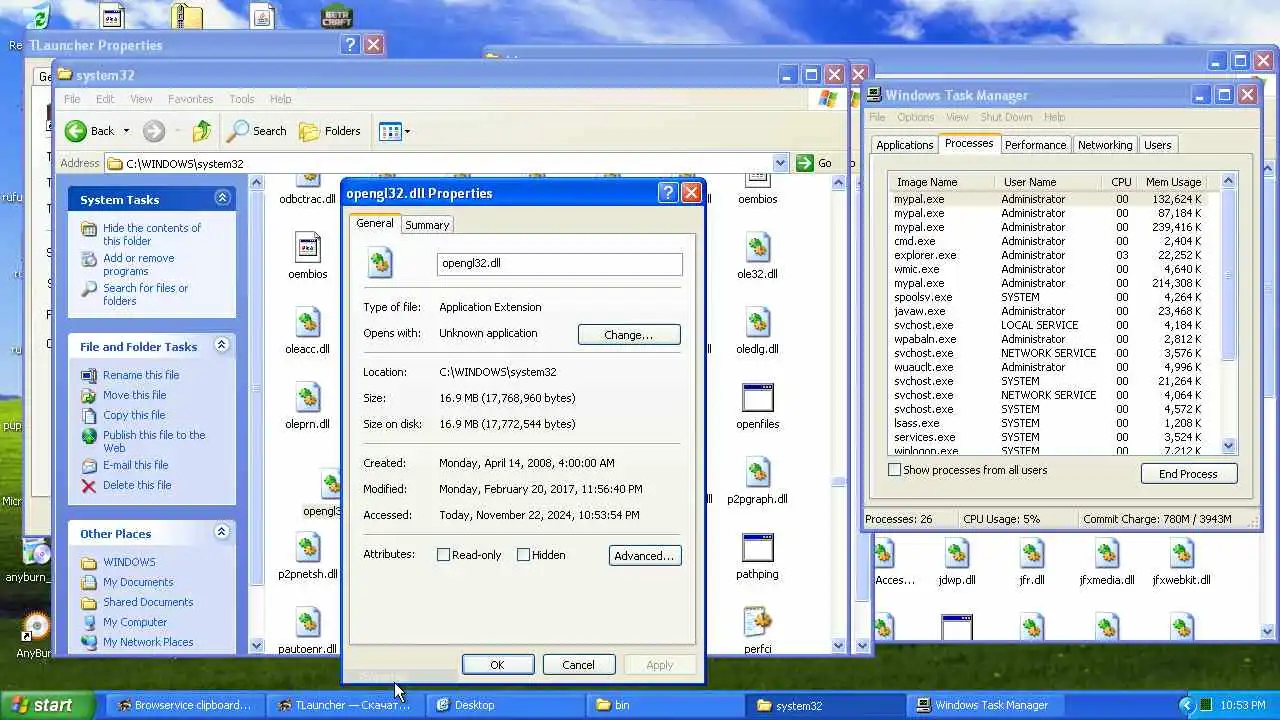1280x720 pixels.
Task: Click the Up folder icon in system32
Action: (202, 131)
